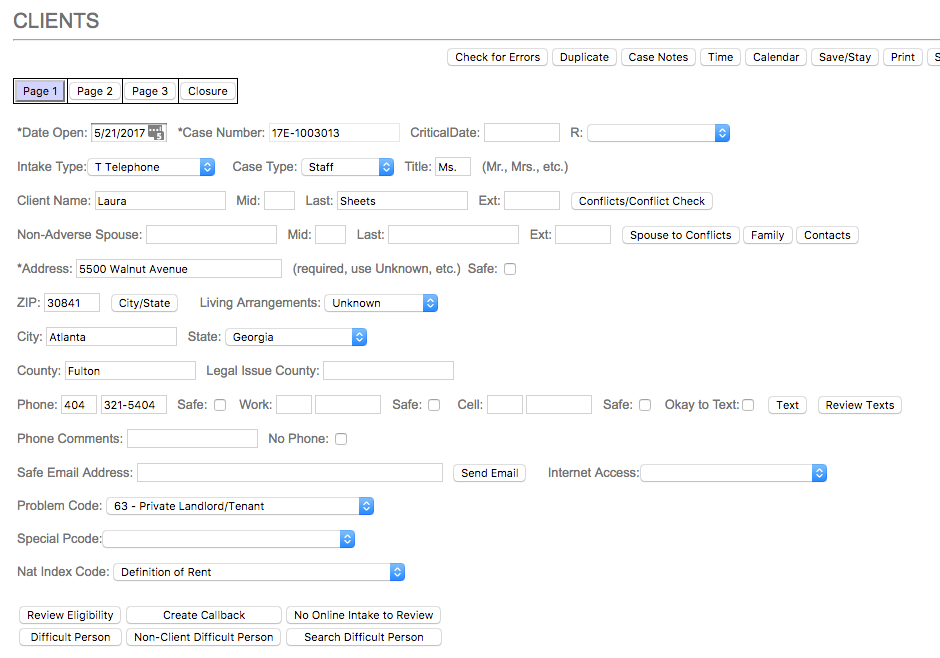Screen dimensions: 940x658
Task: Open the State dropdown showing Georgia
Action: pos(296,337)
